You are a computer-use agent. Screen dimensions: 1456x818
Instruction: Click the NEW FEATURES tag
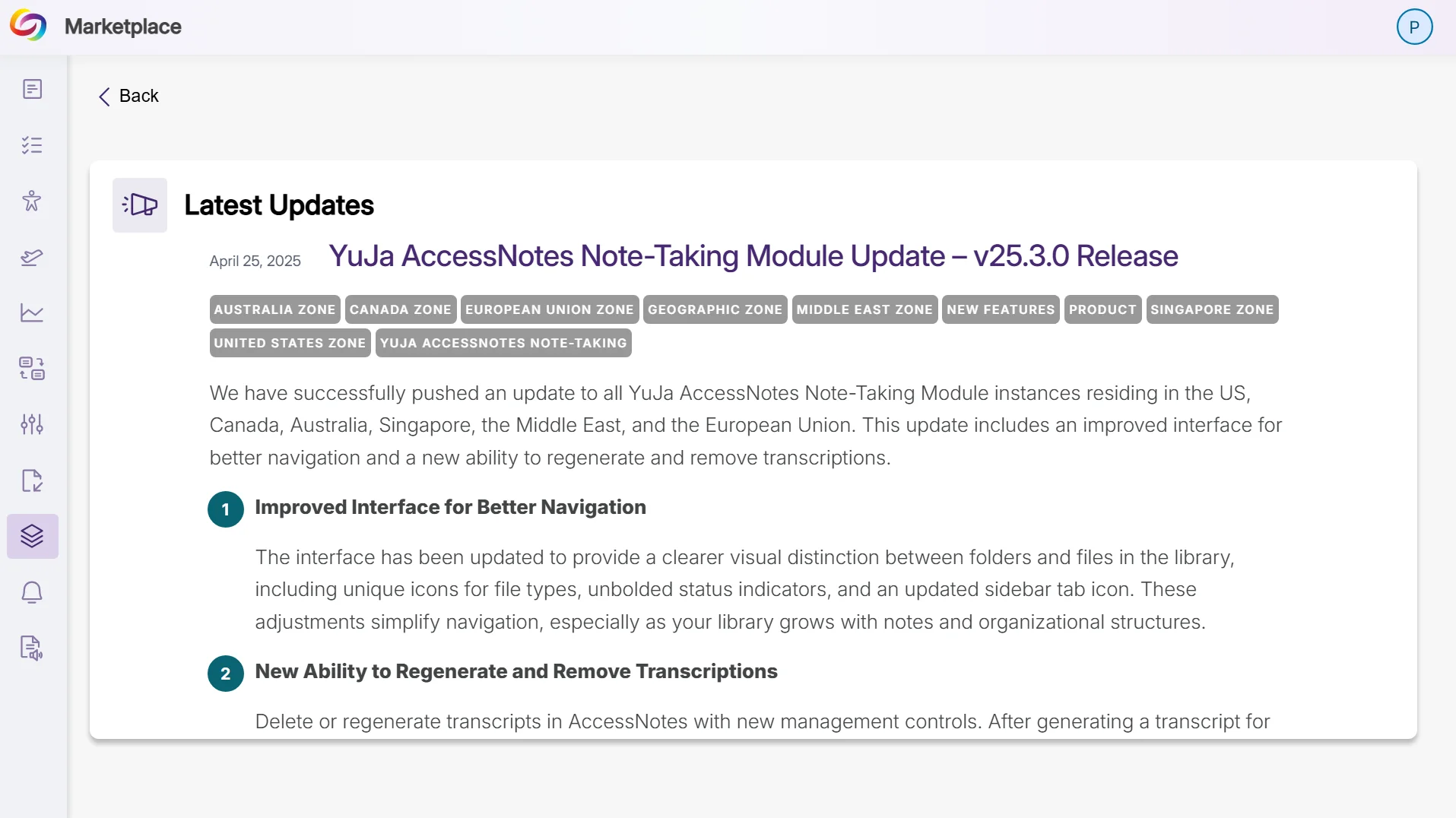point(1001,309)
